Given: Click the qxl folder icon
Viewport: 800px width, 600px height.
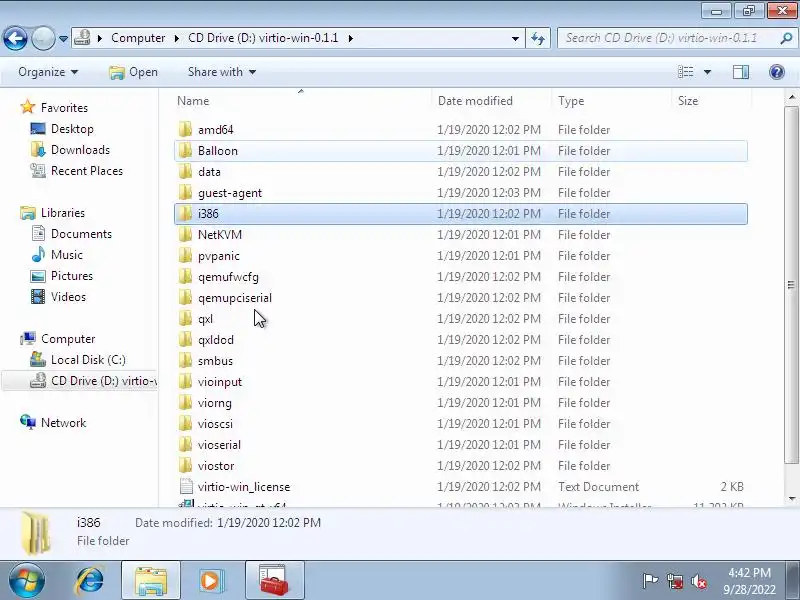Looking at the screenshot, I should coord(186,318).
